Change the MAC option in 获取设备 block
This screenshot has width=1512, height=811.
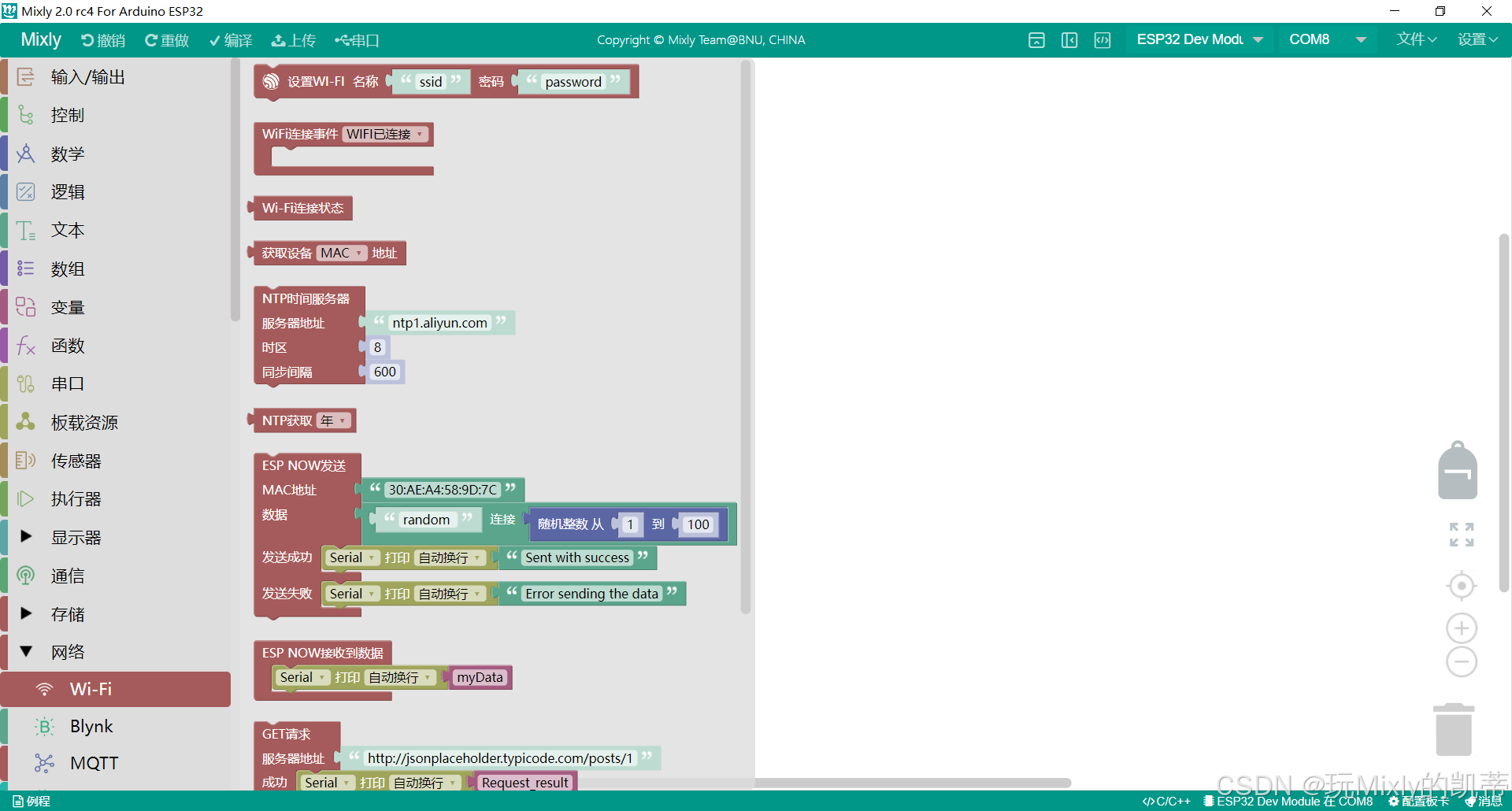(x=343, y=253)
